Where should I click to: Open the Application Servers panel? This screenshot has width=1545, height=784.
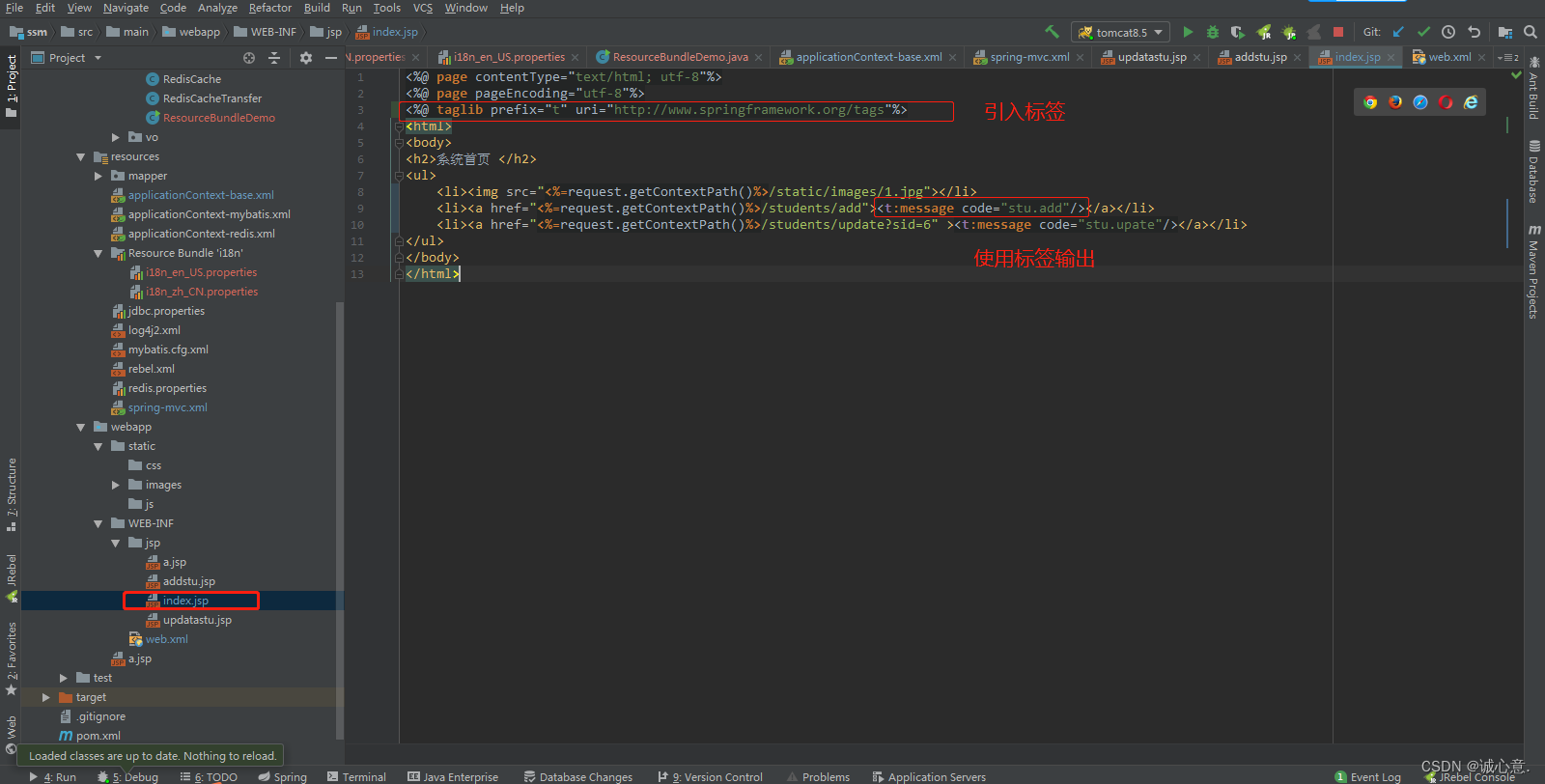pyautogui.click(x=929, y=776)
